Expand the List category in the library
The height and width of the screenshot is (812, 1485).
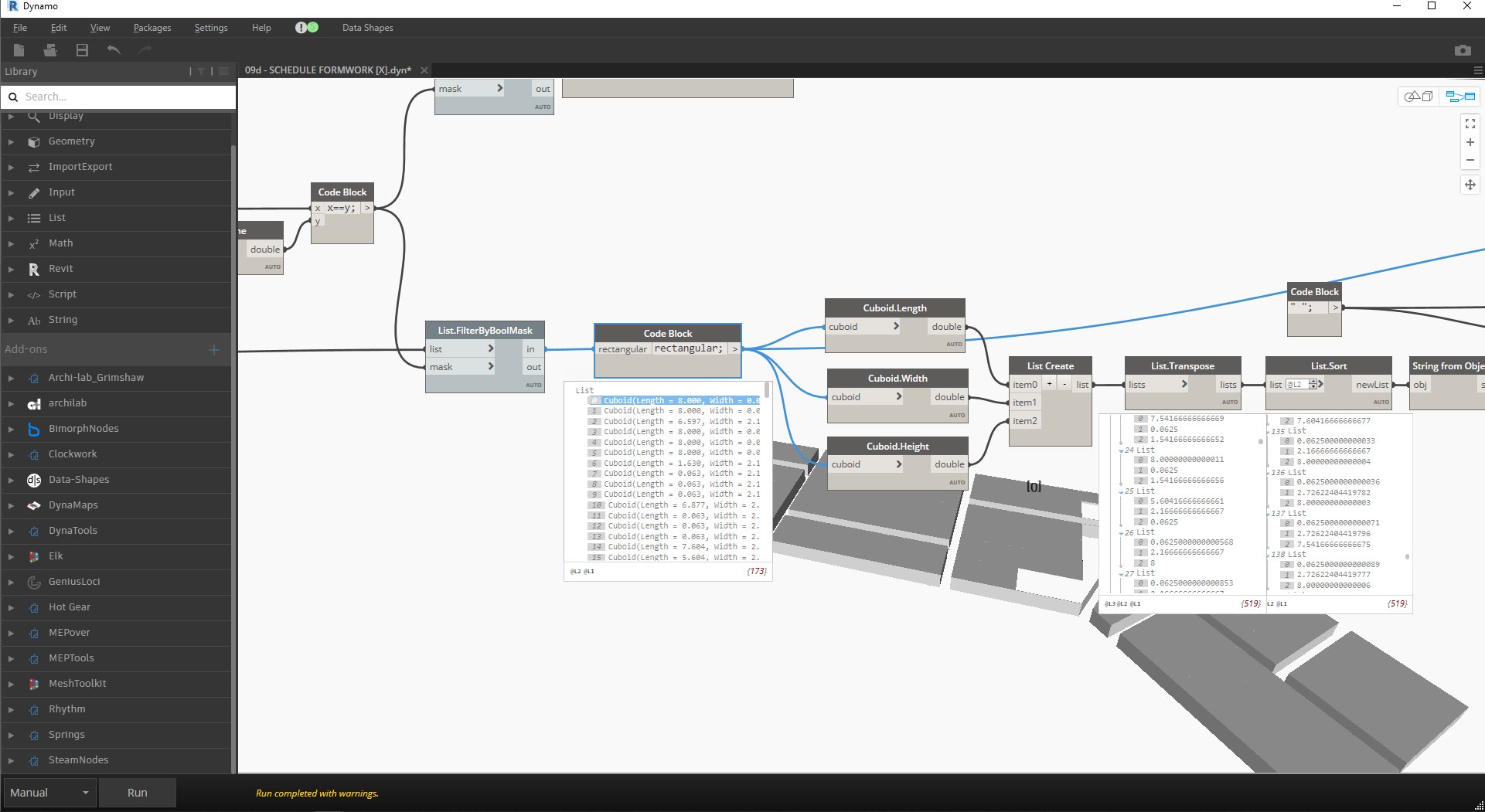[11, 218]
